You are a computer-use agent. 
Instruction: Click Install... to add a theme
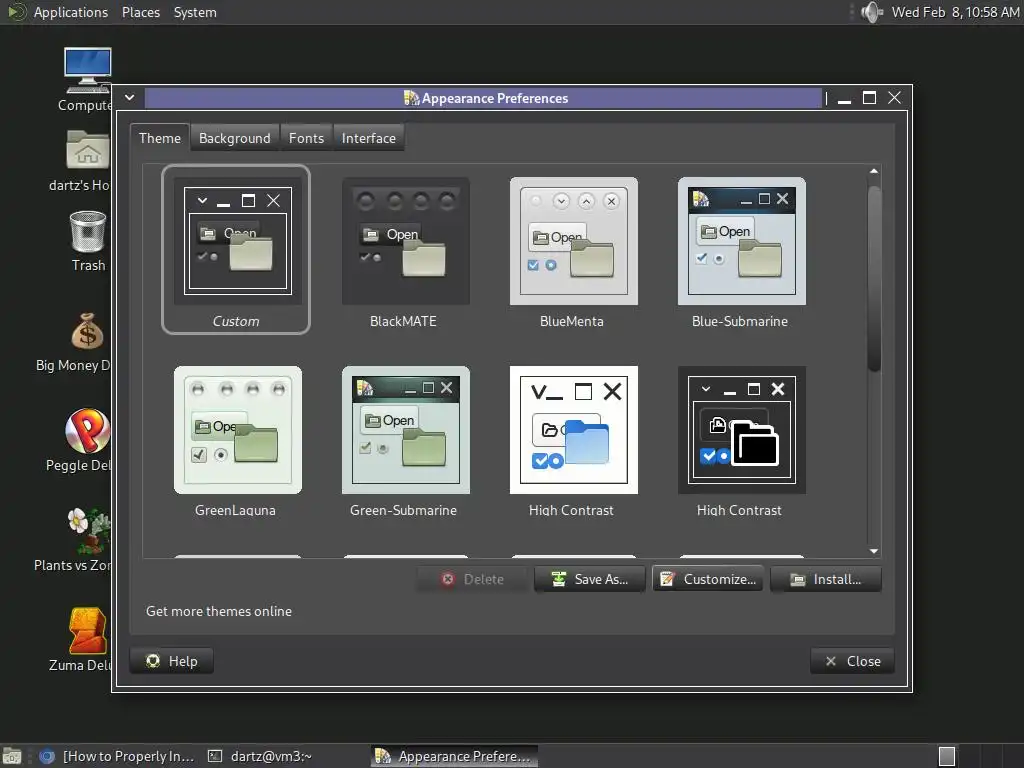click(825, 579)
